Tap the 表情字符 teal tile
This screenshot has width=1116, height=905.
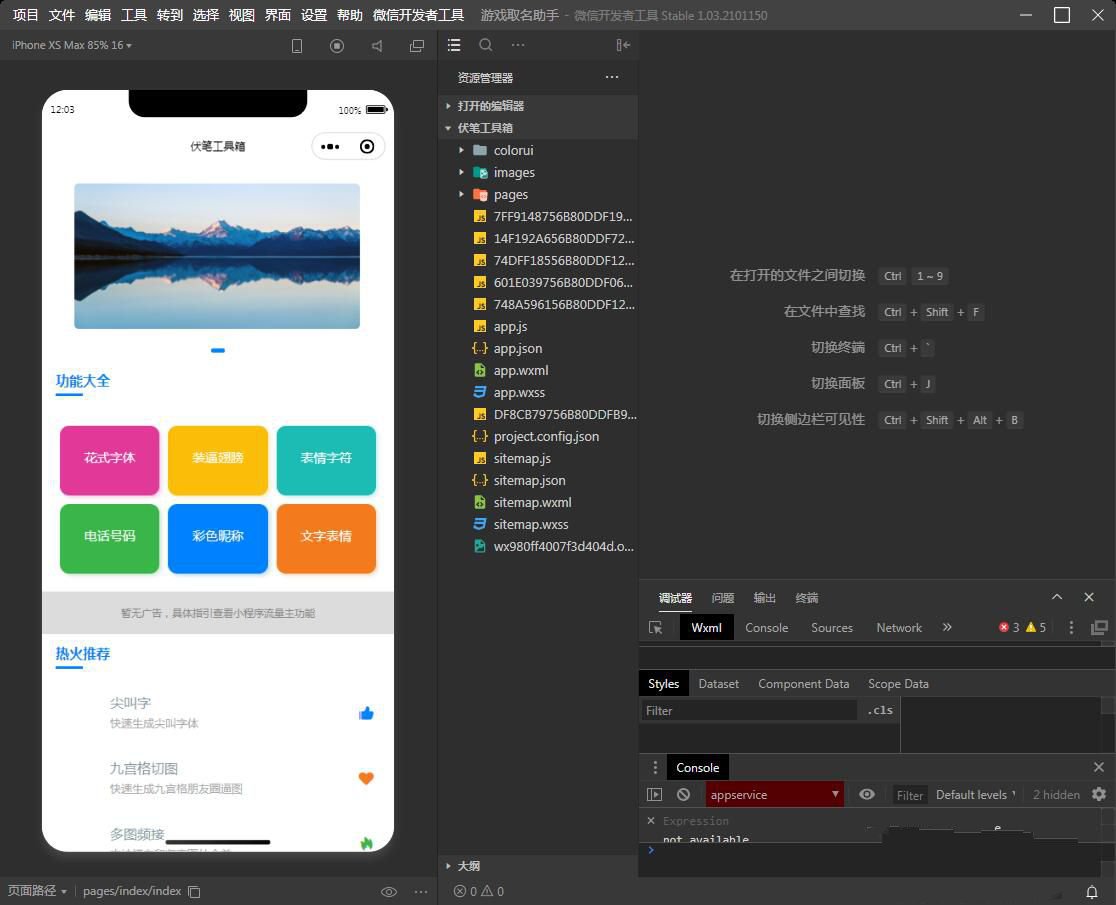click(x=326, y=460)
